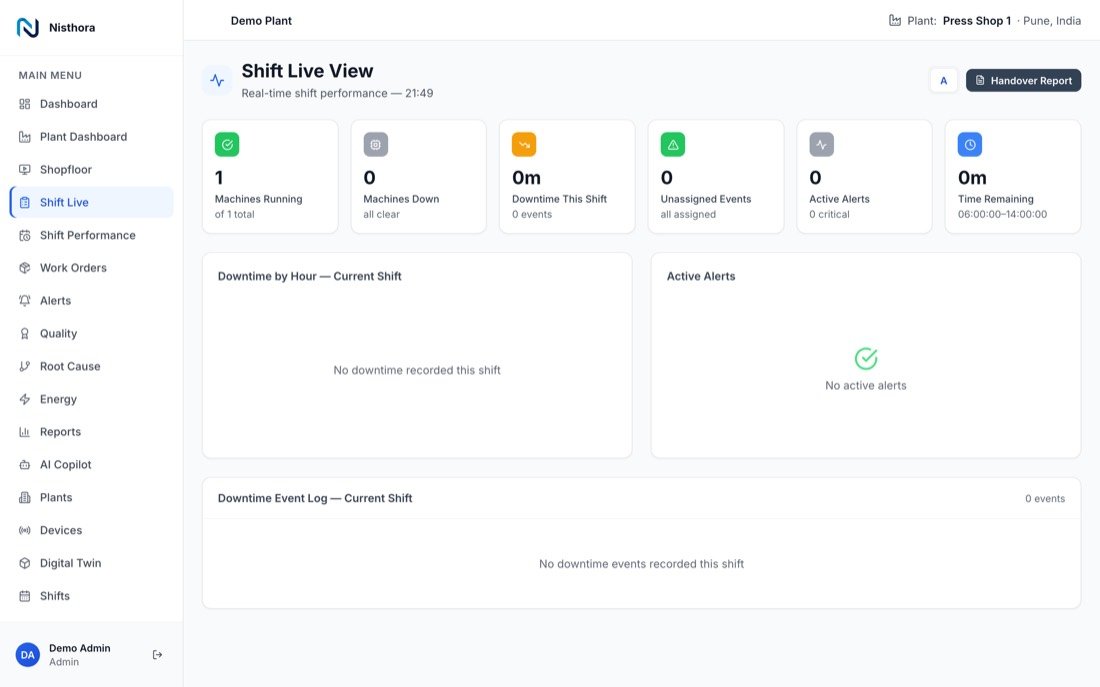Click No downtime recorded this shift text
The height and width of the screenshot is (687, 1100).
point(417,370)
